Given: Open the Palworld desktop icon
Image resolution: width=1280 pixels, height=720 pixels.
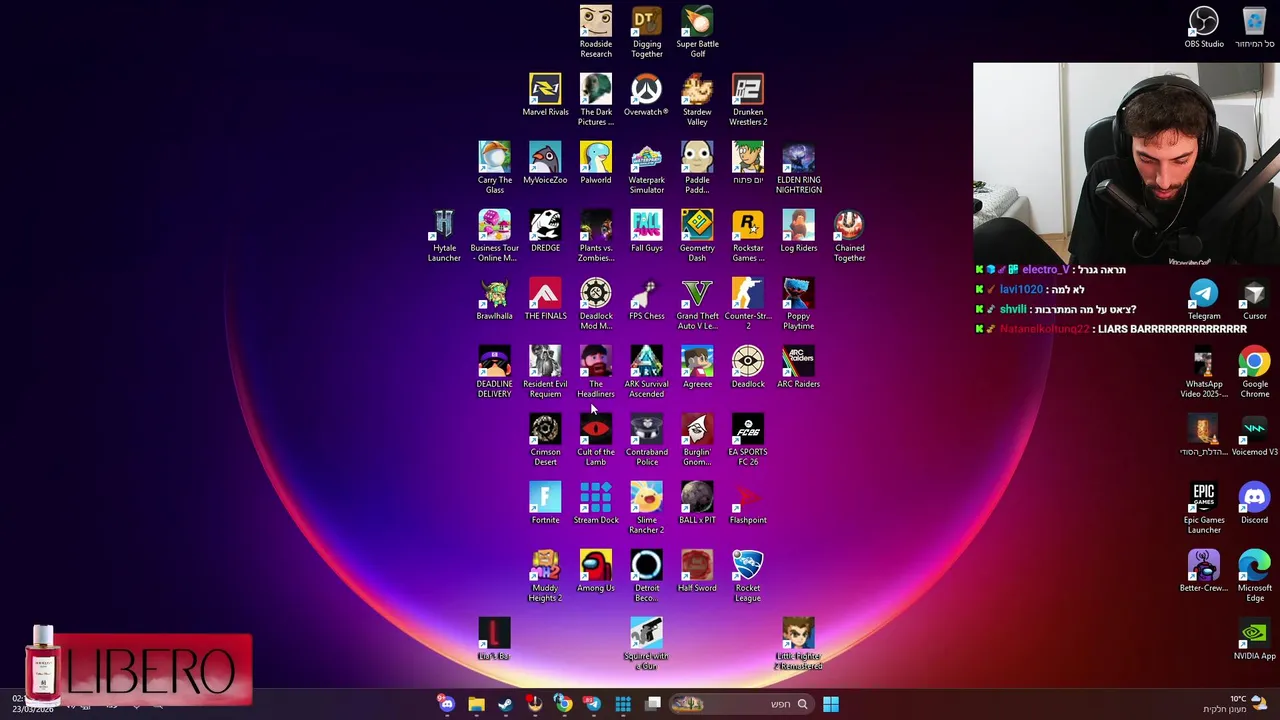Looking at the screenshot, I should click(x=596, y=163).
